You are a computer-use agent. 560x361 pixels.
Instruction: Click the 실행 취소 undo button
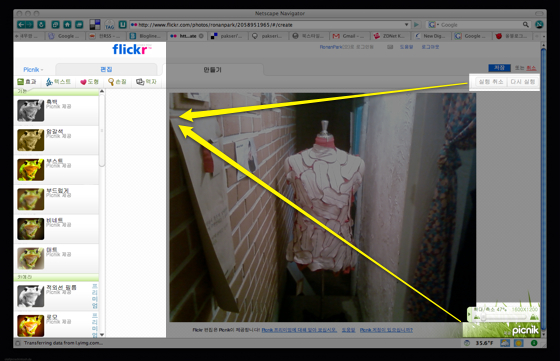pyautogui.click(x=491, y=82)
